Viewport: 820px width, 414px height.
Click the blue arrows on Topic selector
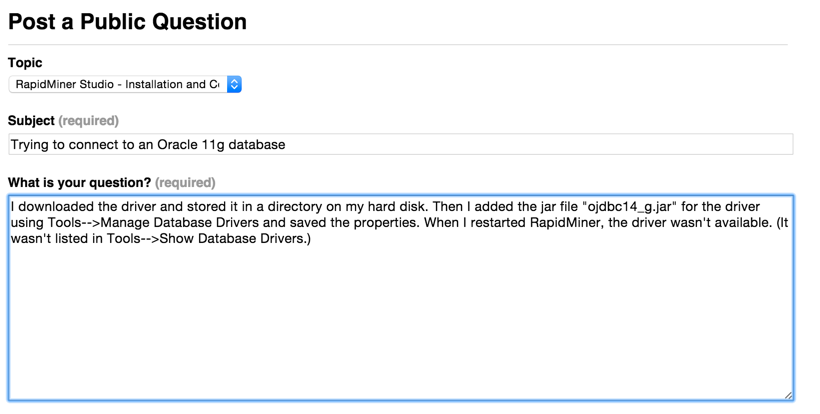234,85
